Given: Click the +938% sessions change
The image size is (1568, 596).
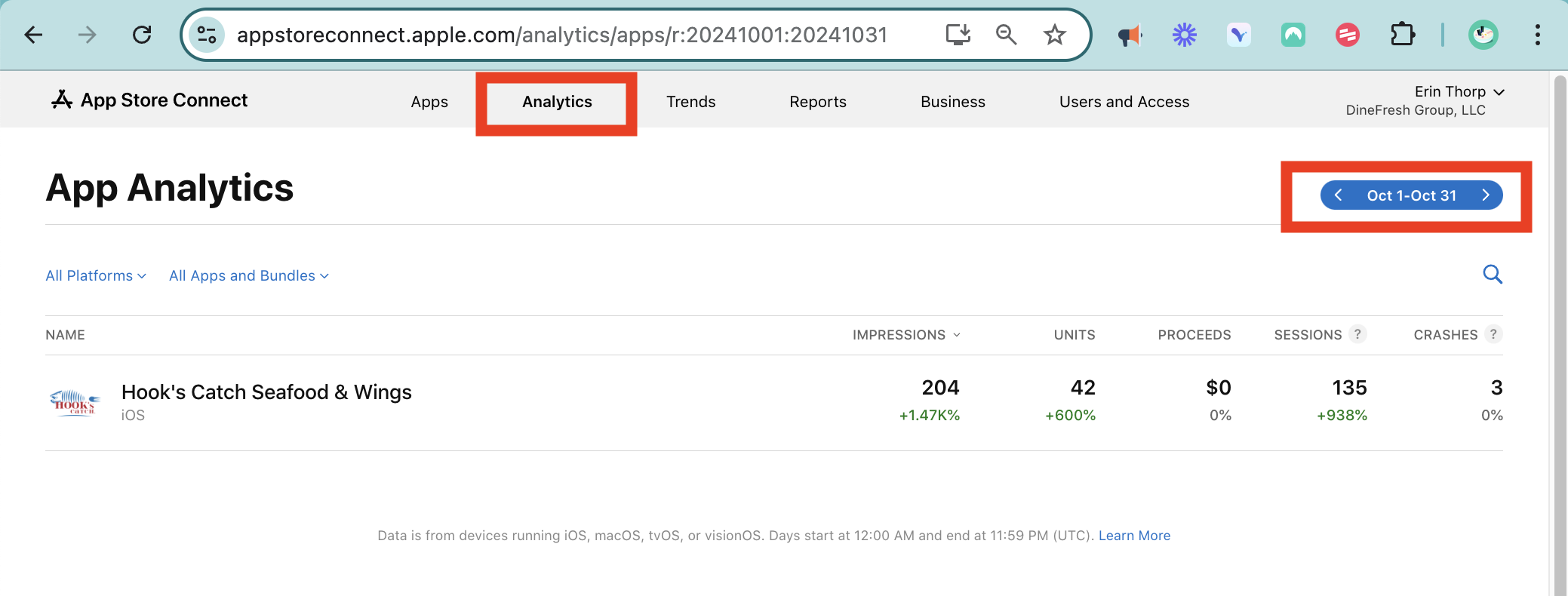Looking at the screenshot, I should [x=1342, y=416].
